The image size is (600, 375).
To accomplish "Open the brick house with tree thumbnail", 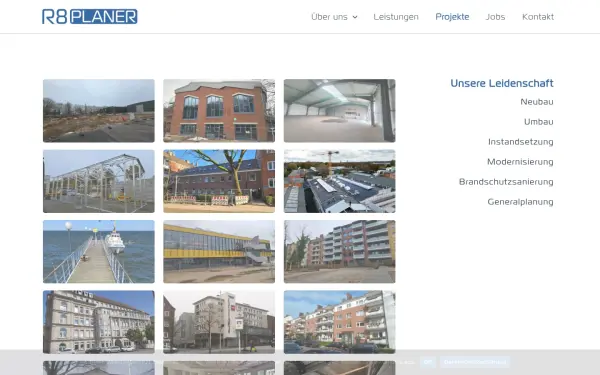I will [x=219, y=181].
